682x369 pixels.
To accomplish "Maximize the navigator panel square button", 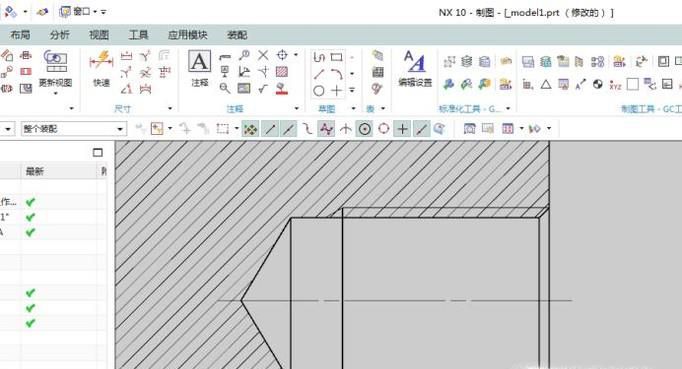I will (98, 153).
